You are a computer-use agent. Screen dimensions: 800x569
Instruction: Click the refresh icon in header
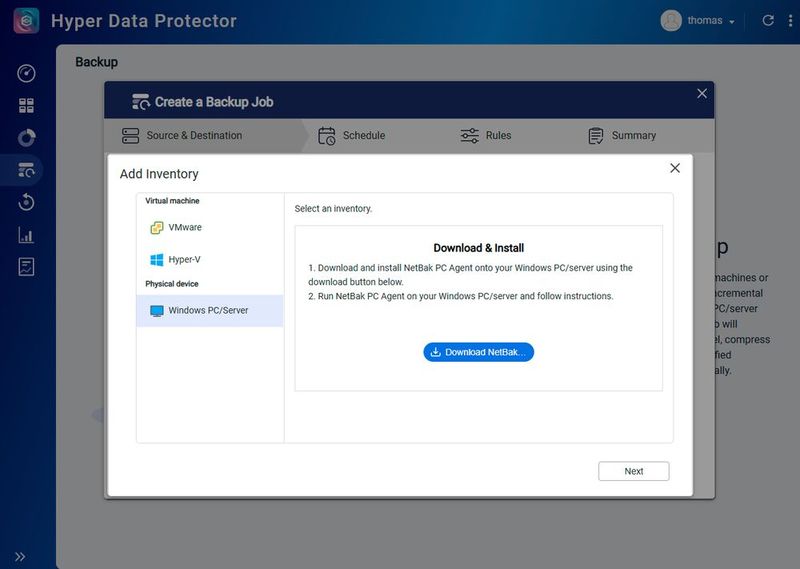[768, 20]
